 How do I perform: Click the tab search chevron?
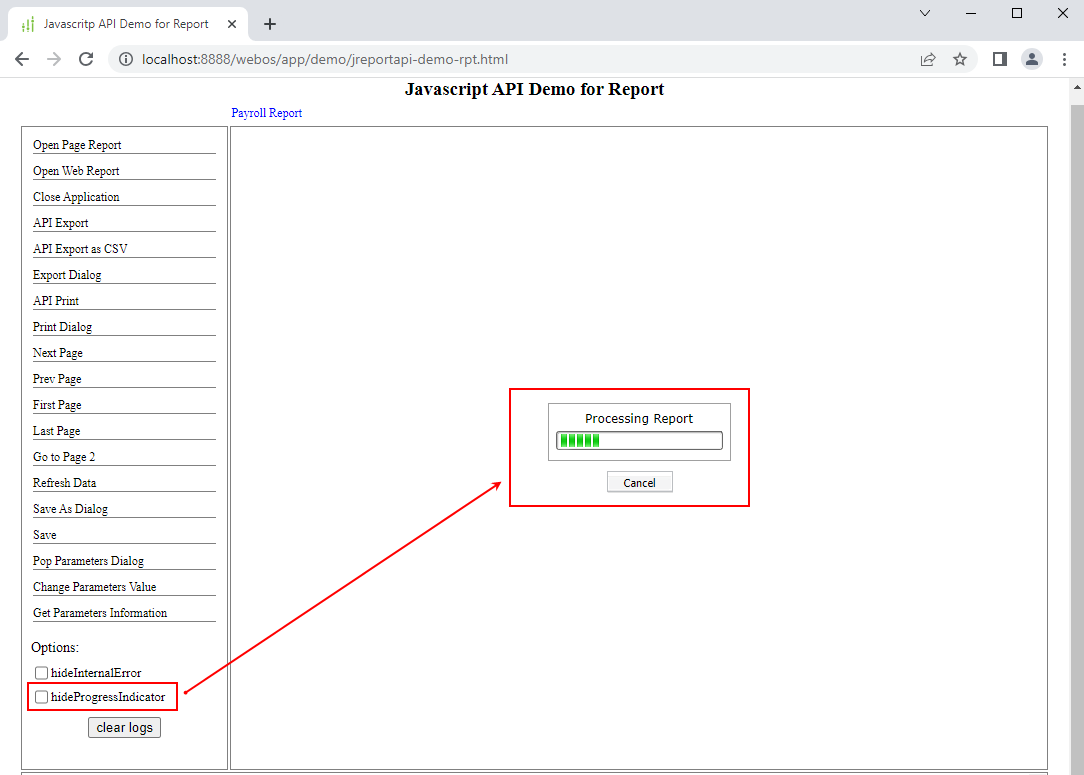925,14
